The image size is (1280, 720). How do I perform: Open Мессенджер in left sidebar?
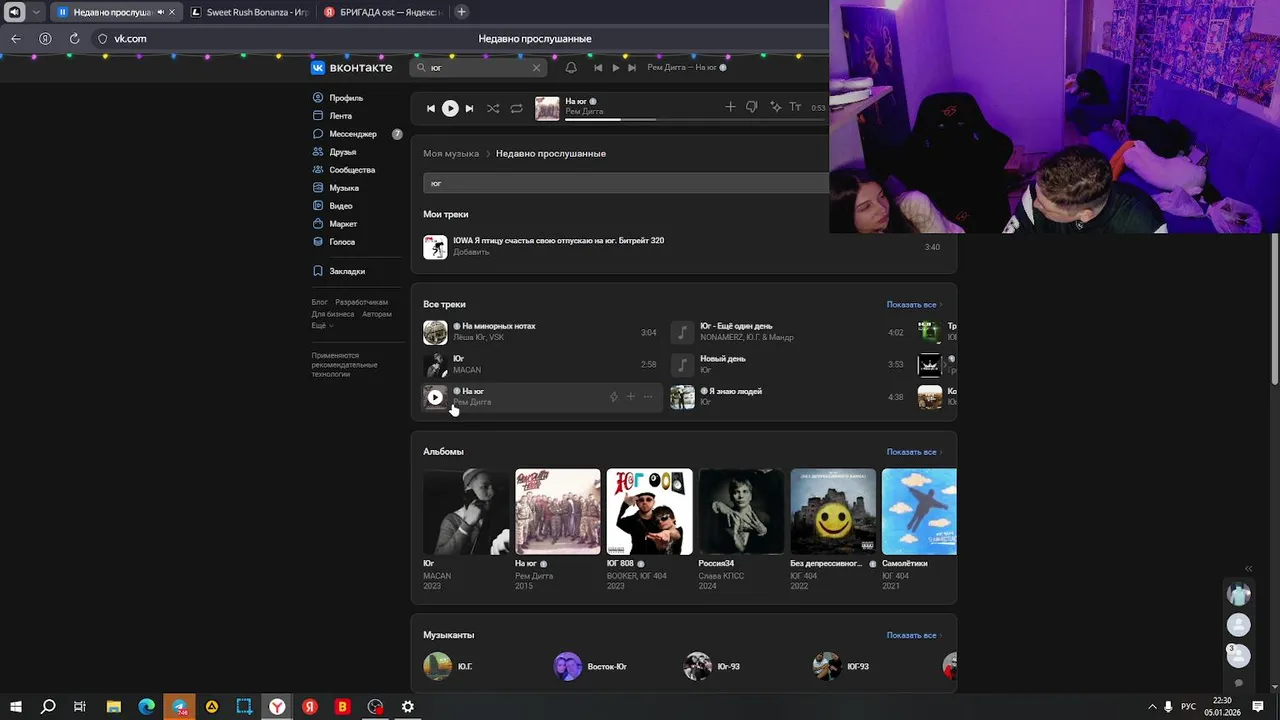[352, 134]
